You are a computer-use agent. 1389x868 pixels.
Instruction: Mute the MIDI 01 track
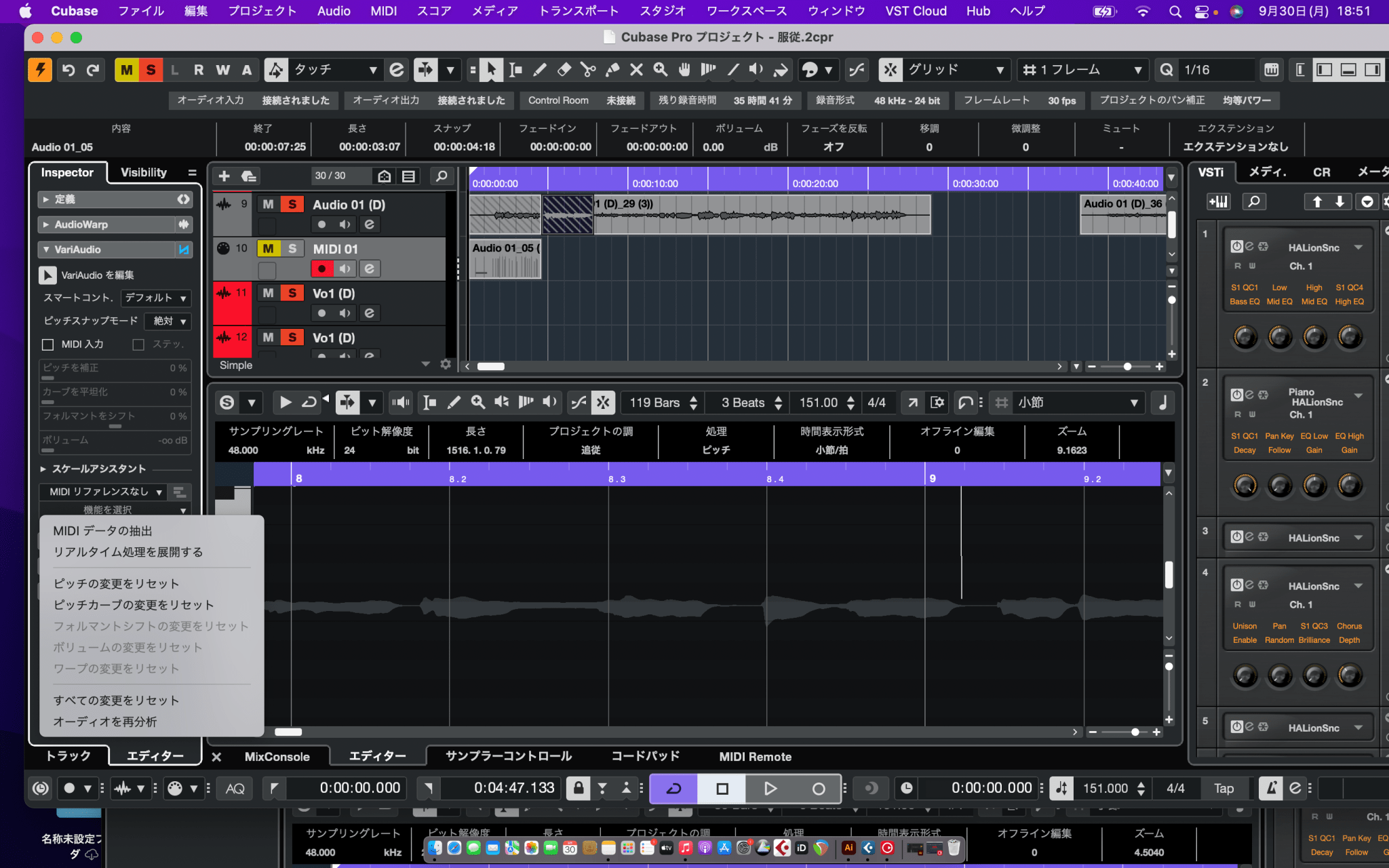(268, 248)
